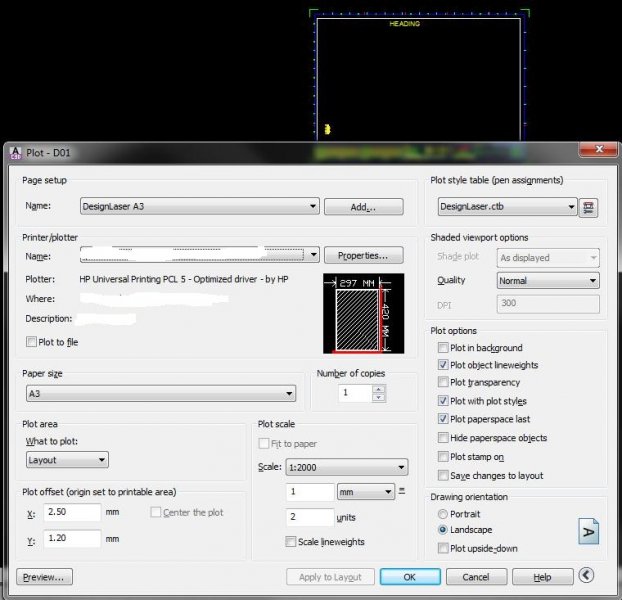Click the X plot offset input field
This screenshot has width=622, height=600.
pos(73,513)
